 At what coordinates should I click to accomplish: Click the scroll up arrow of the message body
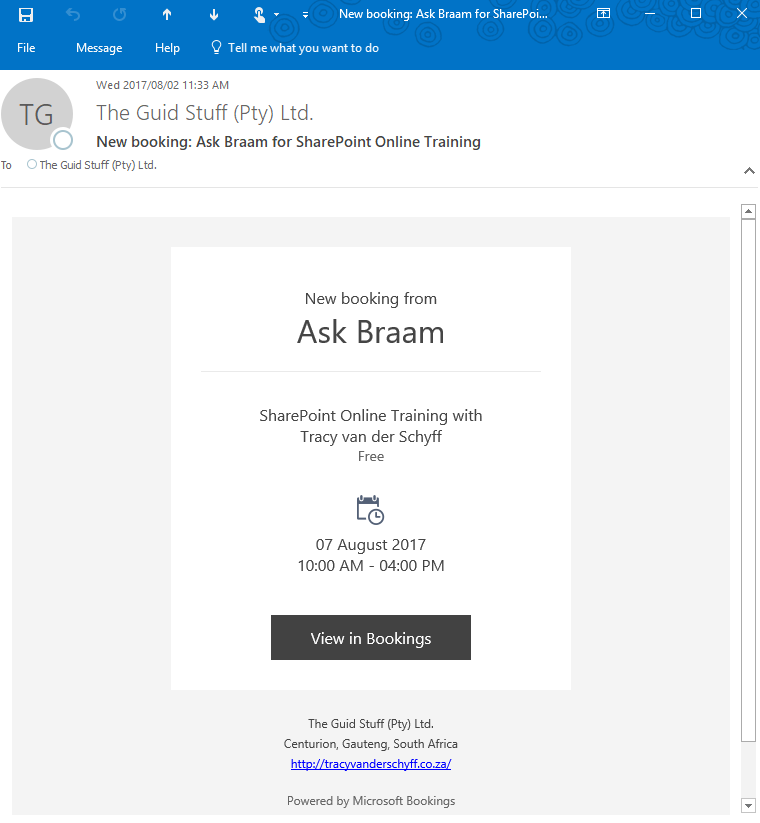click(x=748, y=211)
